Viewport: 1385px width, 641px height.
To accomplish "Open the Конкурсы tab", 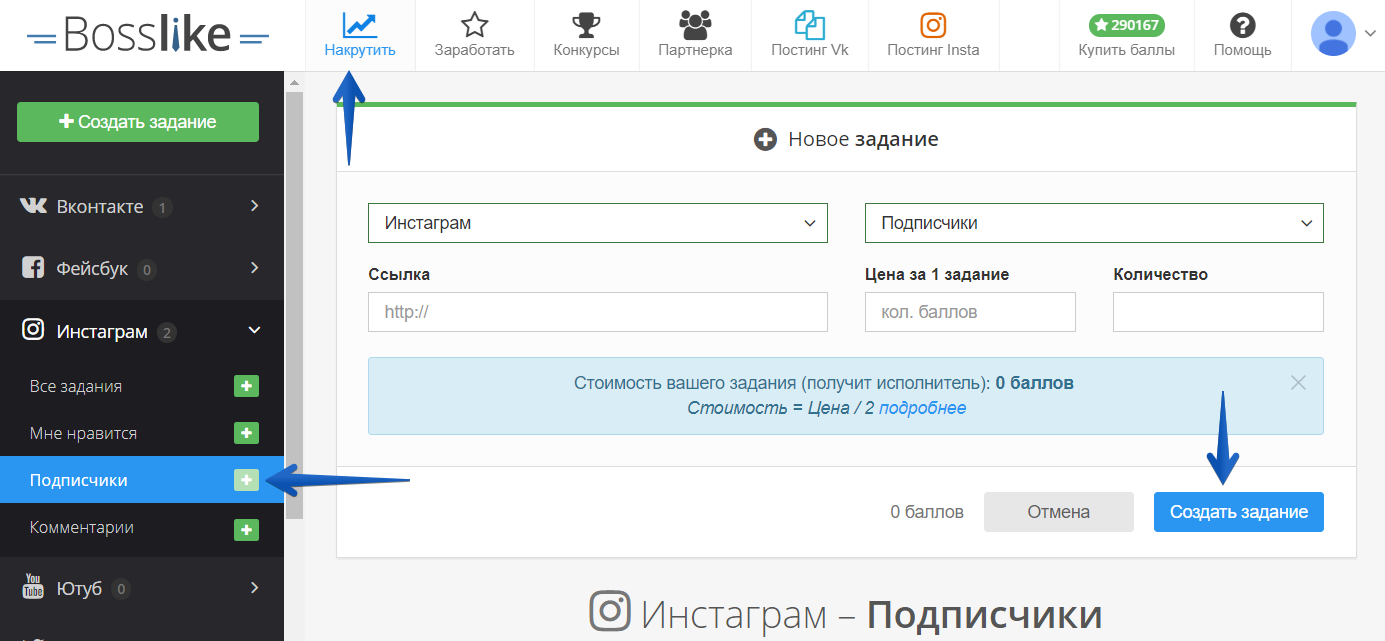I will click(x=586, y=36).
